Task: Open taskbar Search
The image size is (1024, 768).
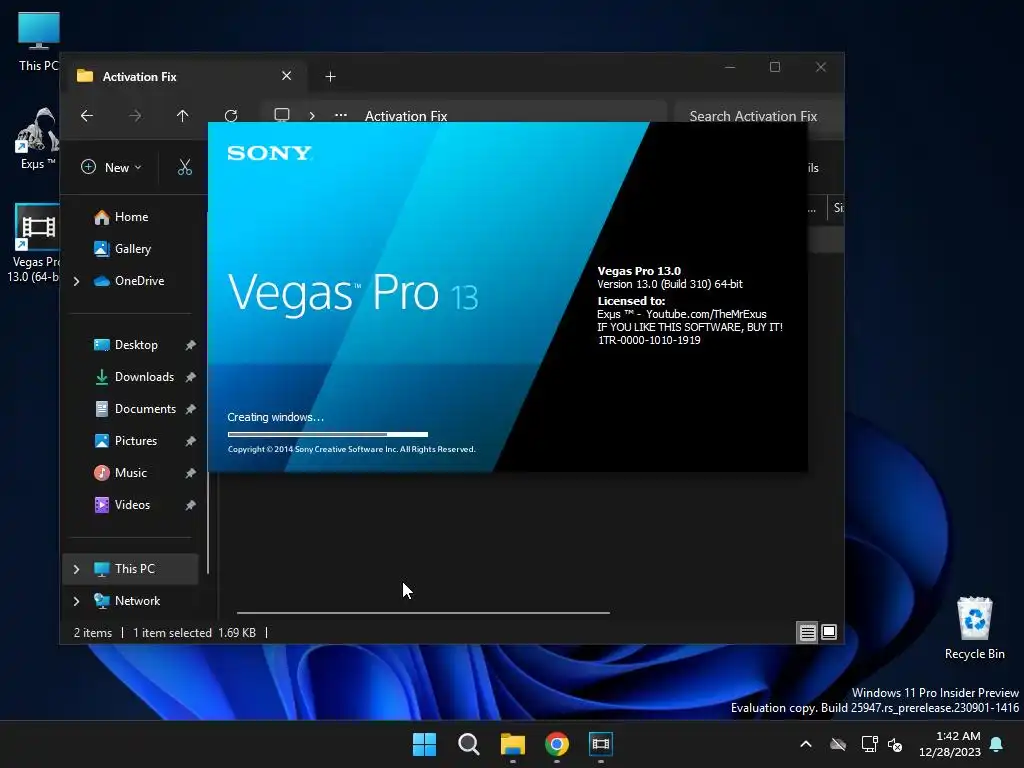Action: coord(468,744)
